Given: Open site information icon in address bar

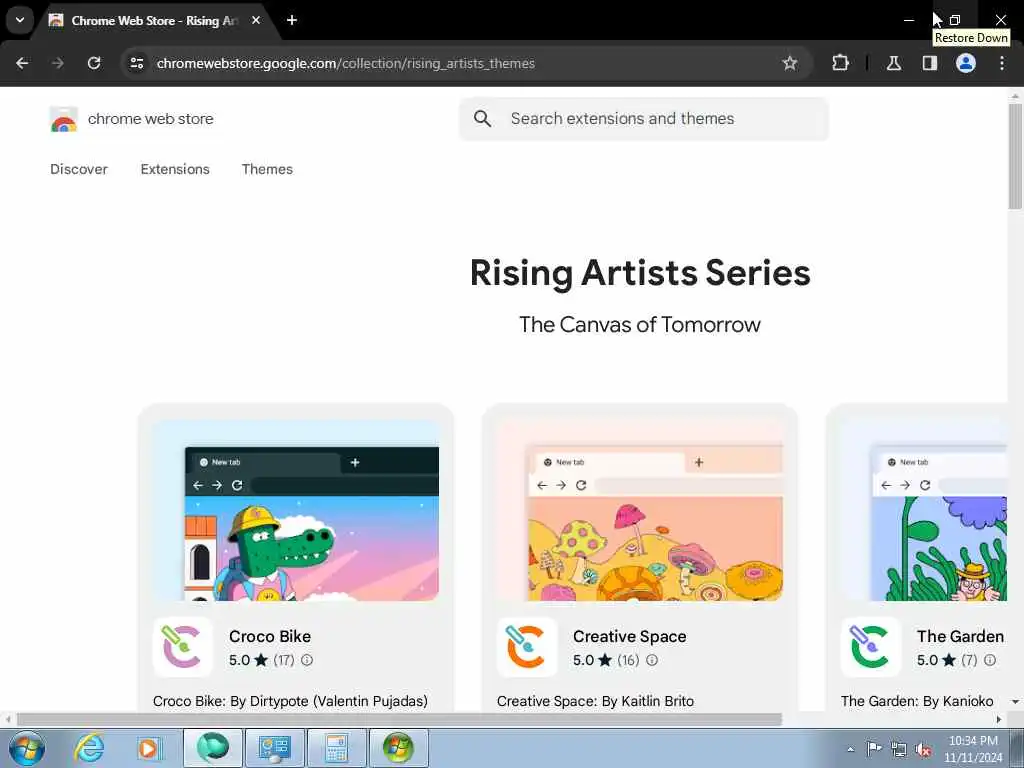Looking at the screenshot, I should [x=136, y=63].
